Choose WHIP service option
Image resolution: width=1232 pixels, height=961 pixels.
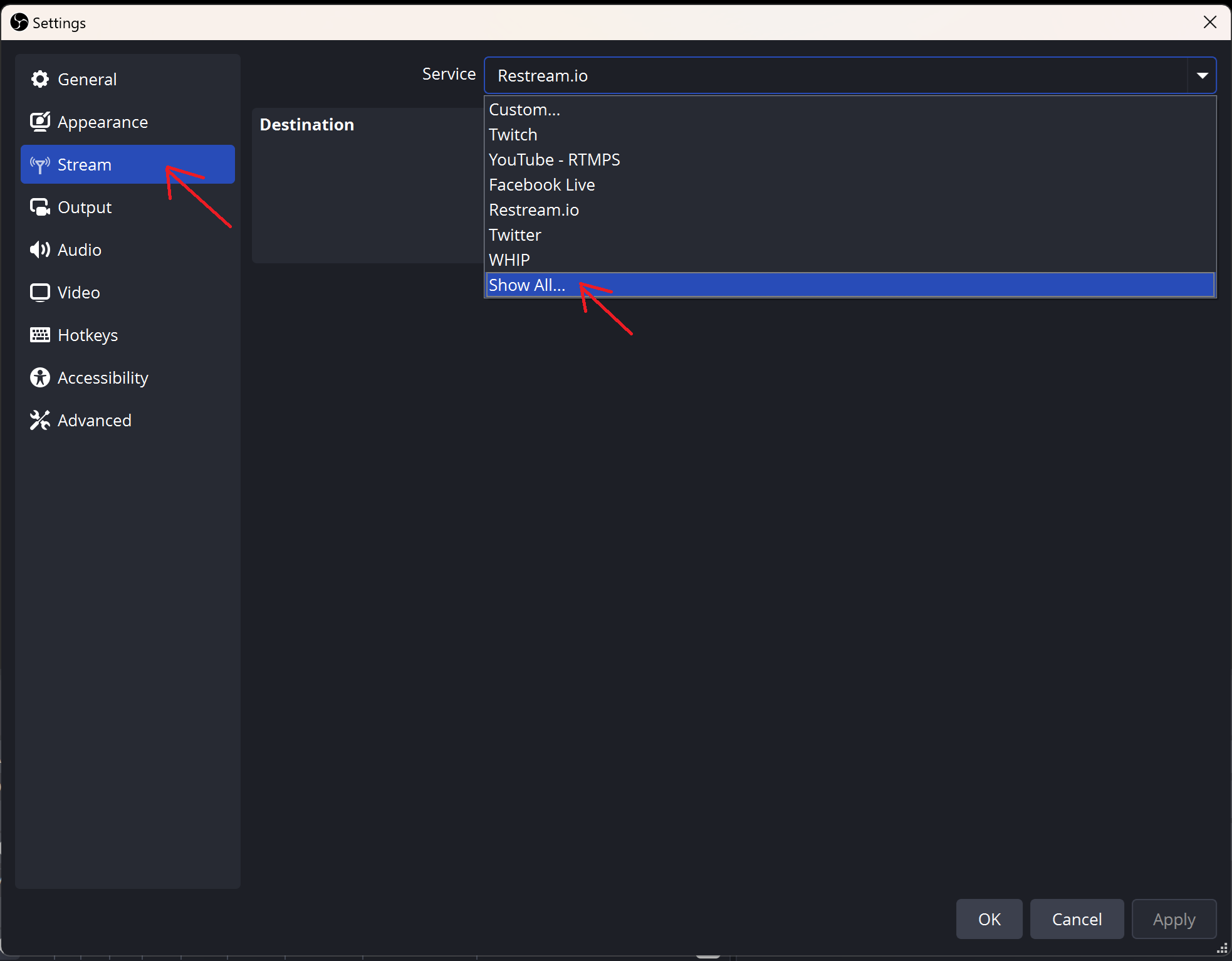[x=850, y=260]
